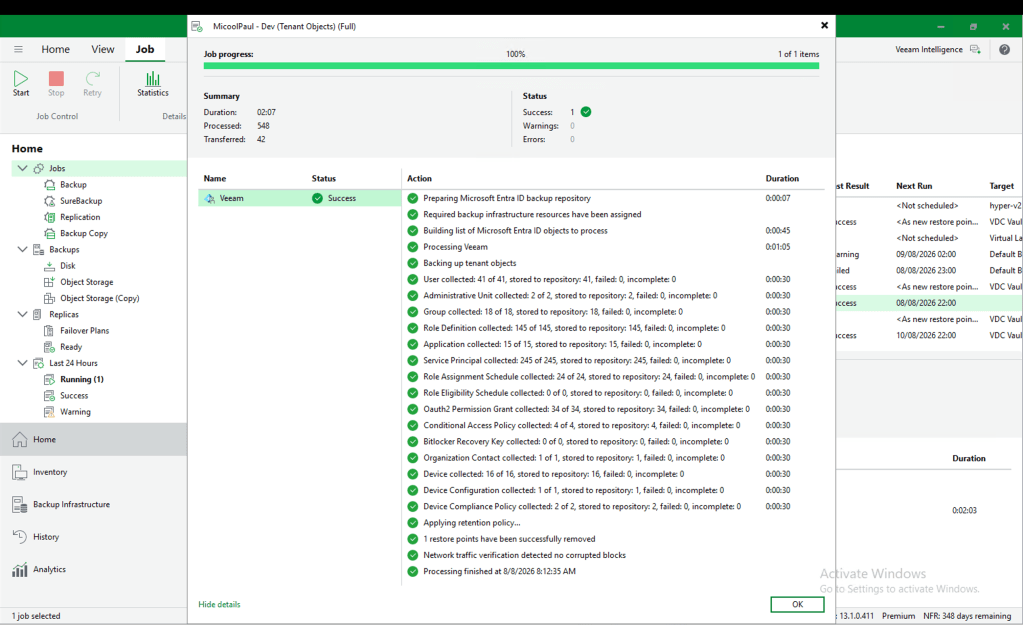This screenshot has width=1023, height=625.
Task: Select the Failover Plans icon
Action: [50, 331]
